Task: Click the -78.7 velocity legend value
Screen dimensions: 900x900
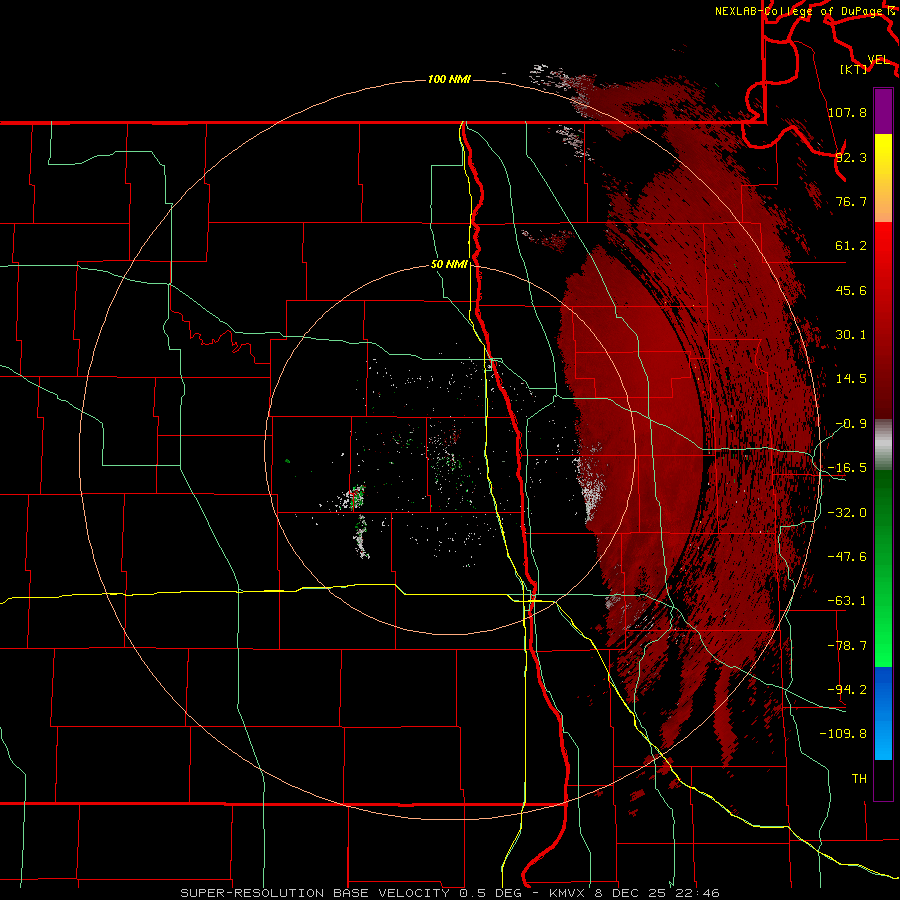Action: [847, 646]
